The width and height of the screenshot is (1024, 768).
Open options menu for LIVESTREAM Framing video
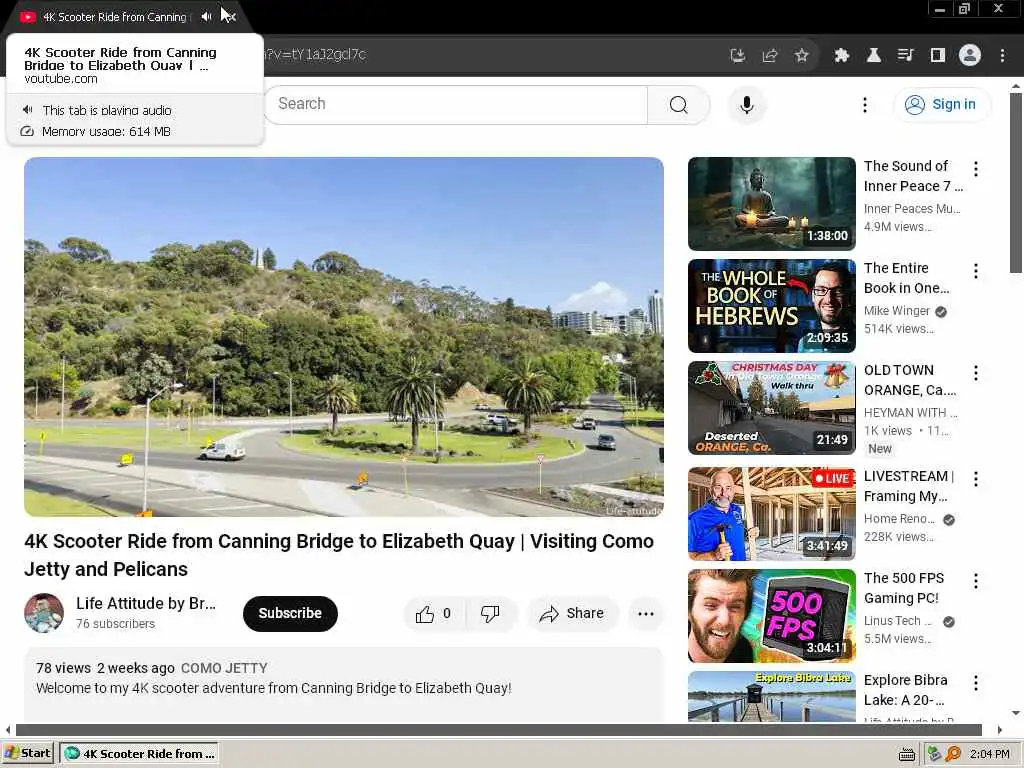point(976,479)
